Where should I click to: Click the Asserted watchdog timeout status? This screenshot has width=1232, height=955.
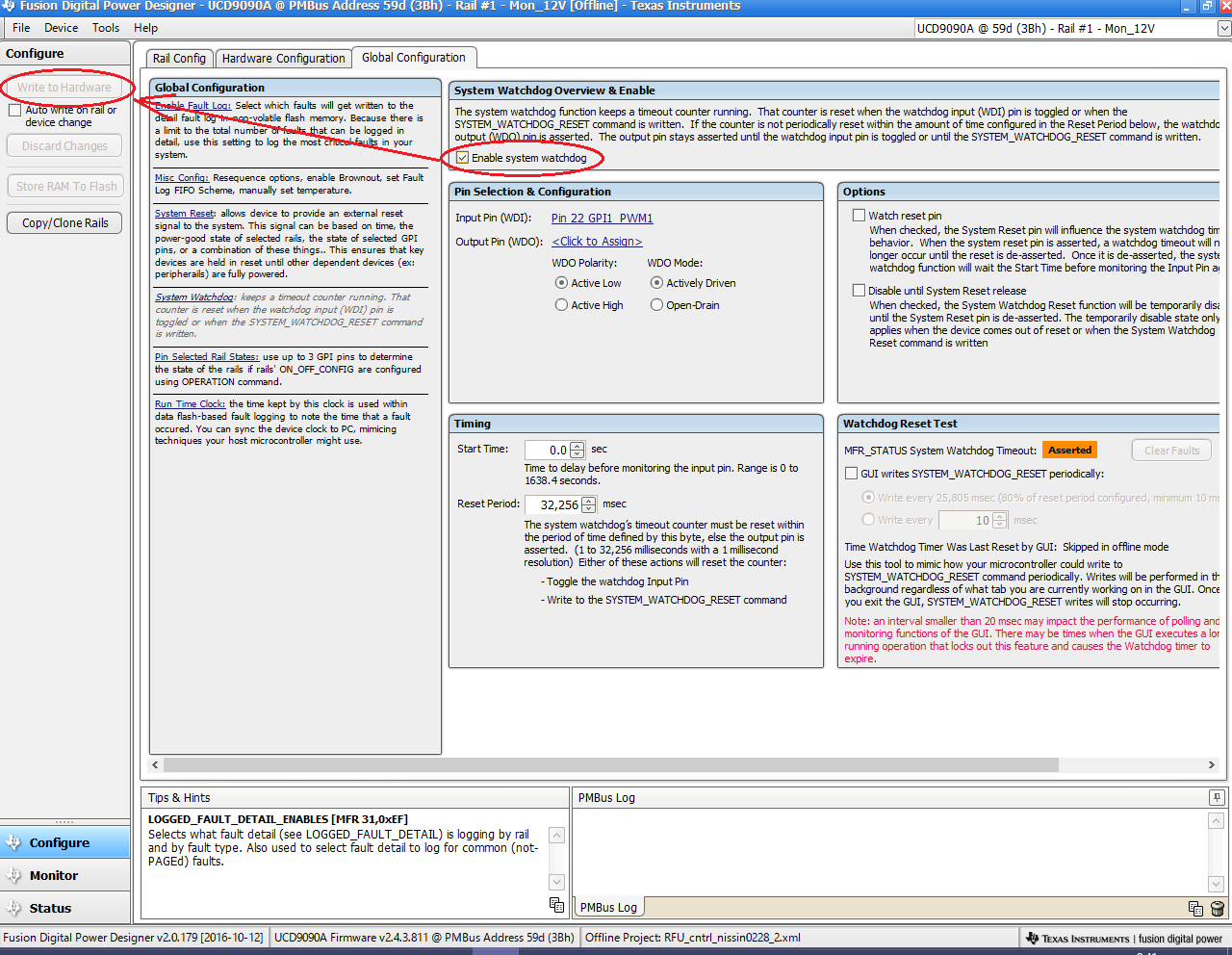(x=1070, y=451)
